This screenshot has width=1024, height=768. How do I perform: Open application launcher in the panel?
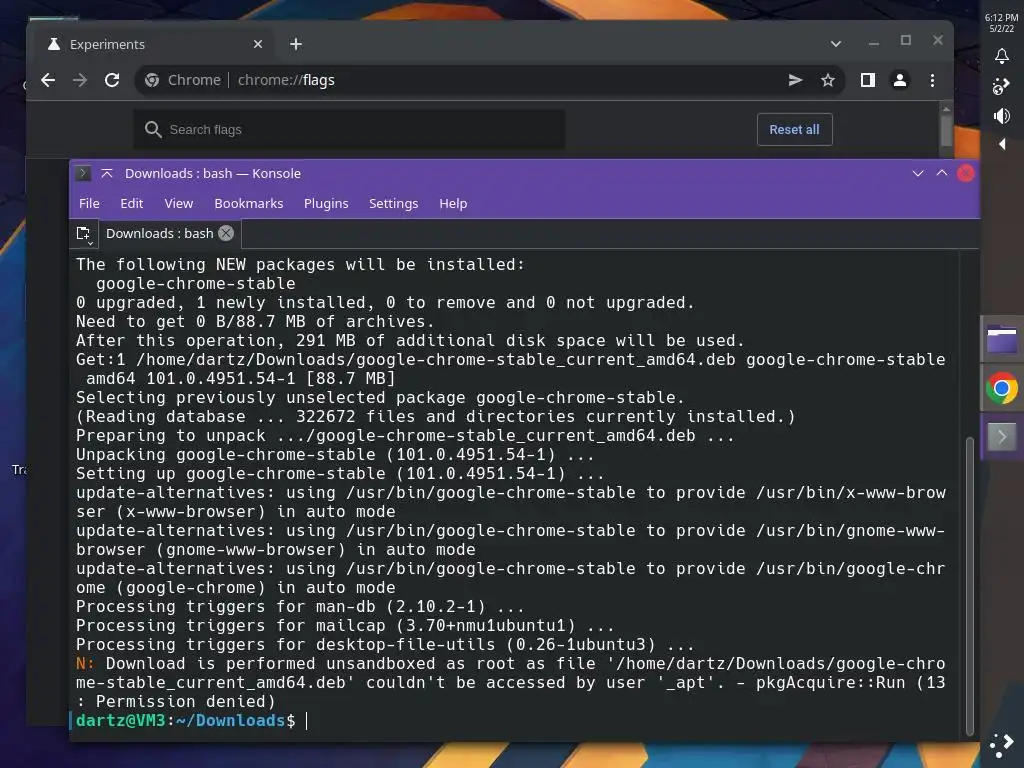click(x=1002, y=746)
